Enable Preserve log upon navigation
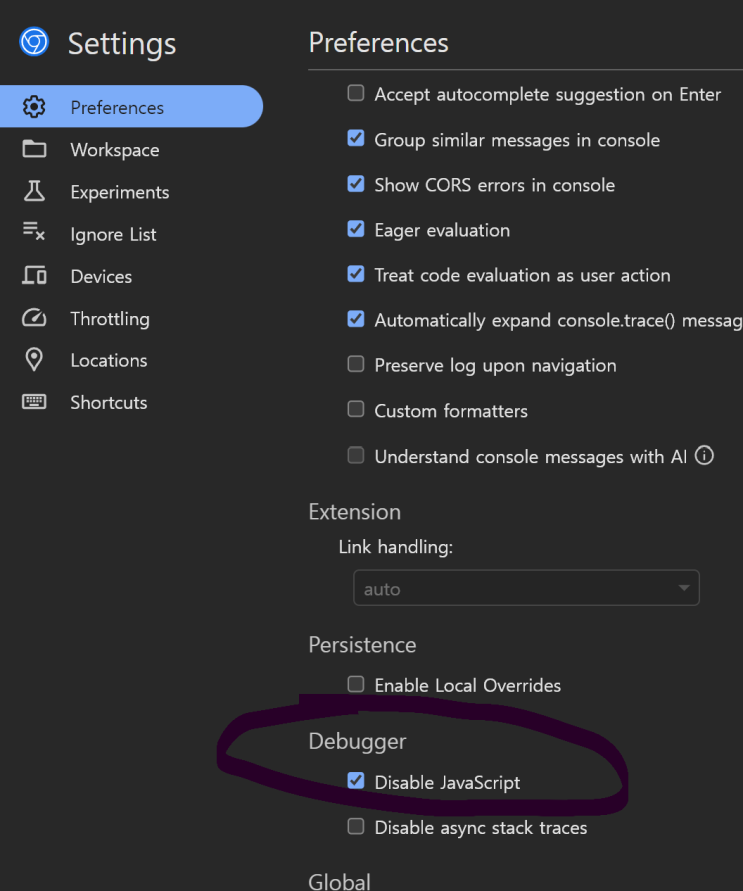743x891 pixels. tap(356, 365)
